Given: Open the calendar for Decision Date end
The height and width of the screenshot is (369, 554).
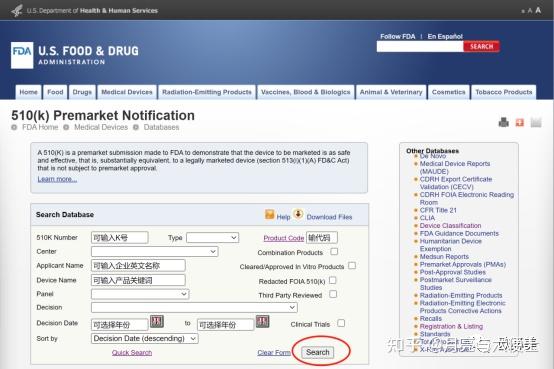Looking at the screenshot, I should coord(263,322).
